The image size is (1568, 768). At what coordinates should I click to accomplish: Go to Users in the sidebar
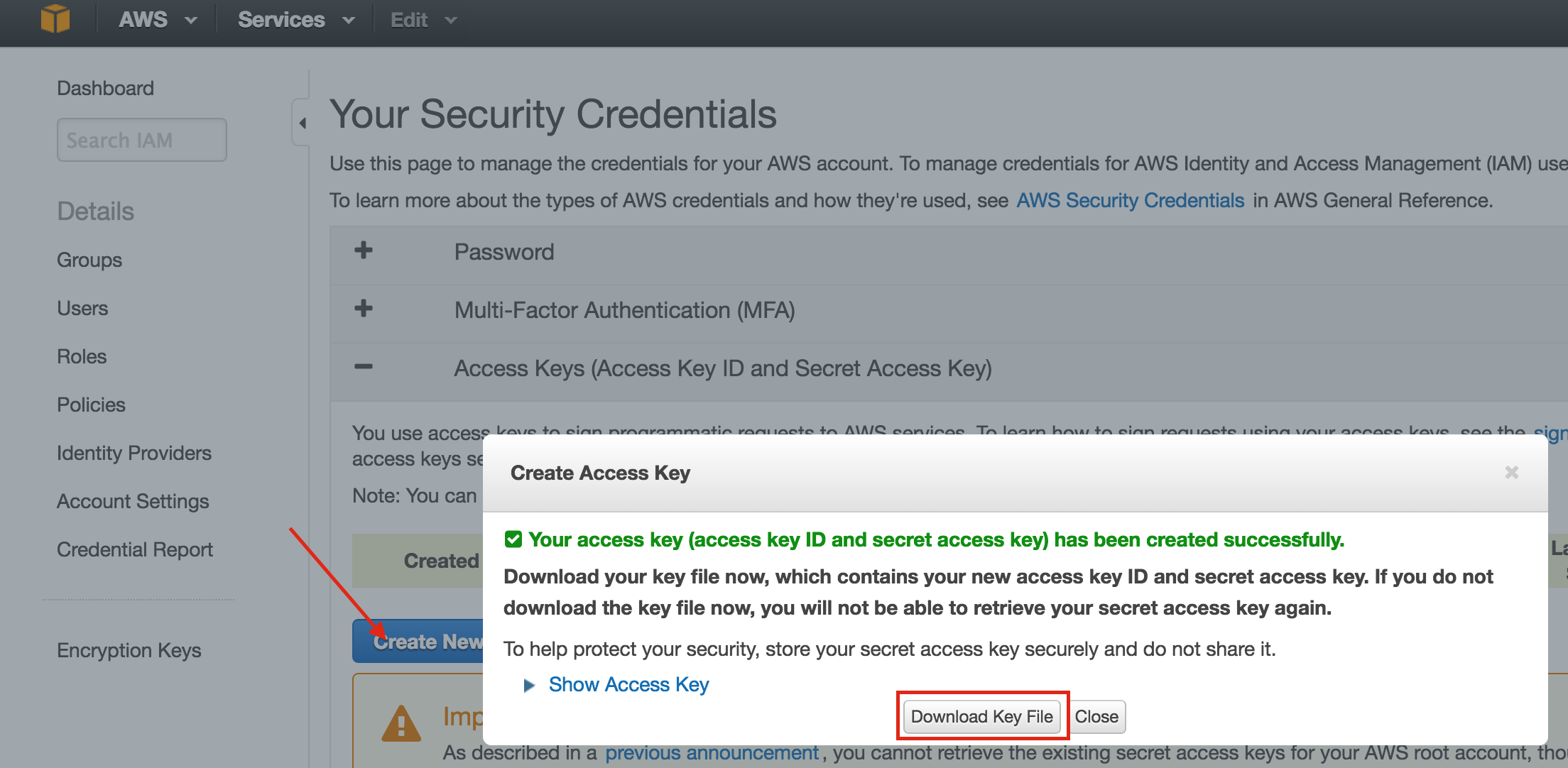click(82, 309)
